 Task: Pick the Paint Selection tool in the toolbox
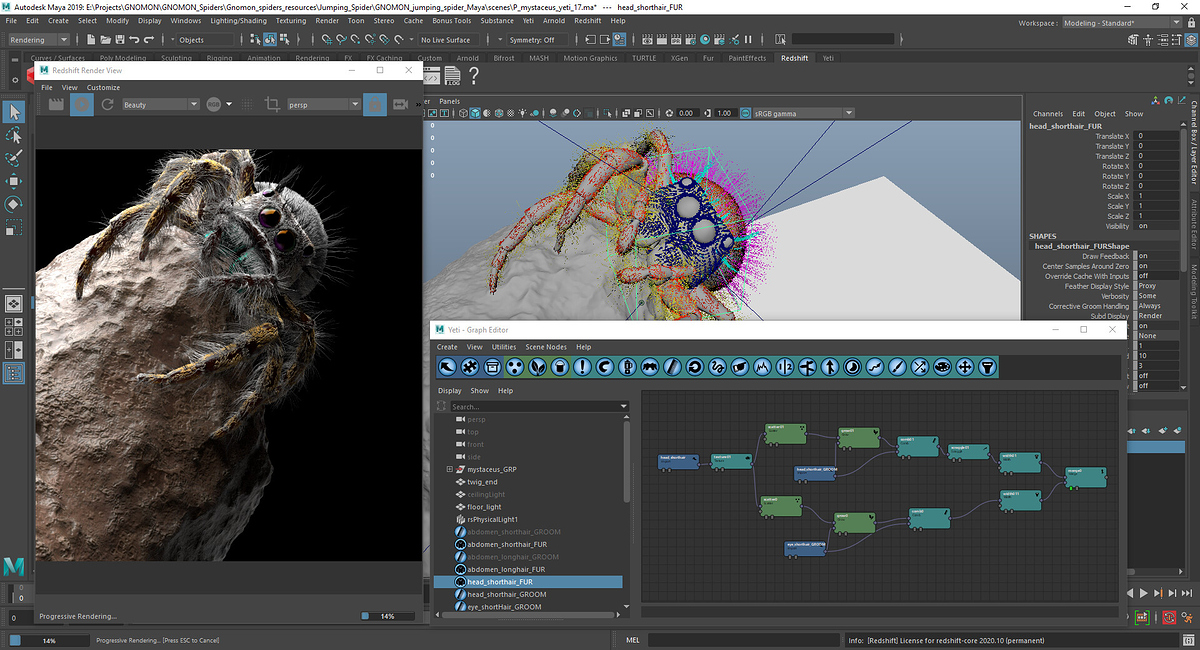click(x=14, y=158)
